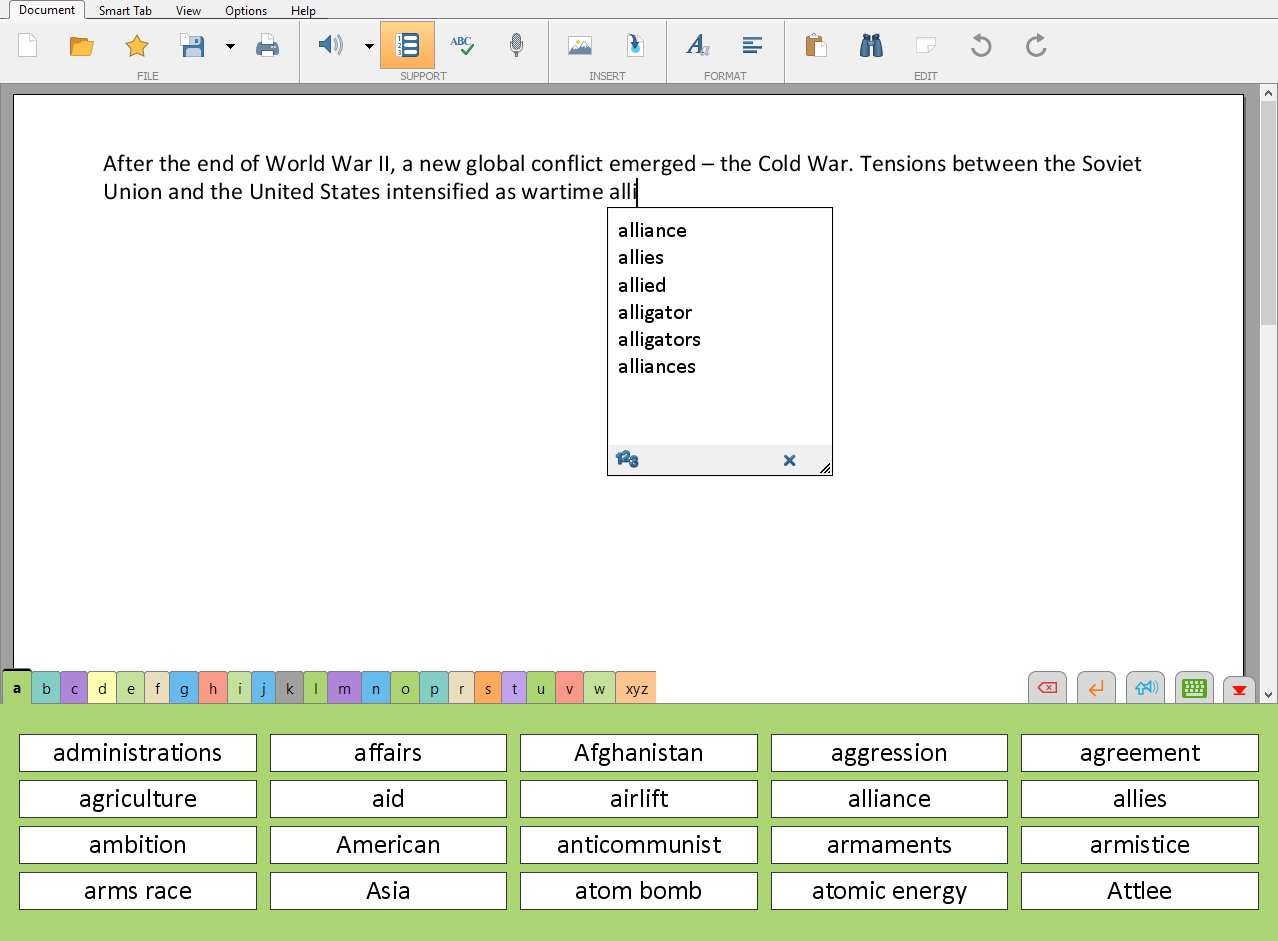Insert the word 'armistice' from grid
This screenshot has height=941, width=1278.
pyautogui.click(x=1140, y=845)
